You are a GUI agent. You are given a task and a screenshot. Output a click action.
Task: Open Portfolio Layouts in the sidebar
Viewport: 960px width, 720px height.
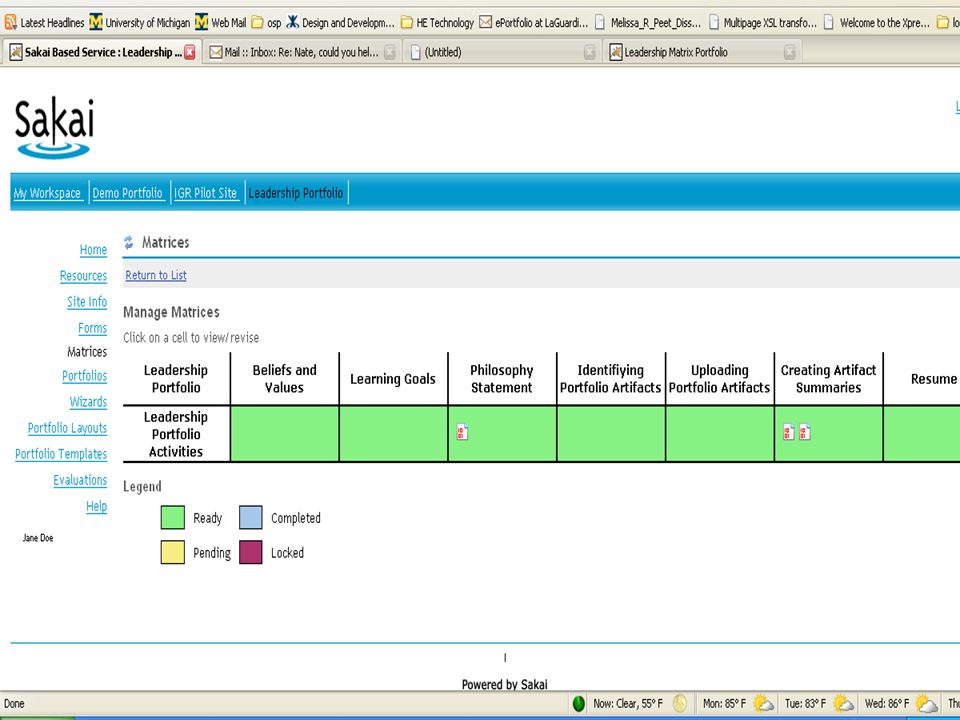tap(67, 428)
